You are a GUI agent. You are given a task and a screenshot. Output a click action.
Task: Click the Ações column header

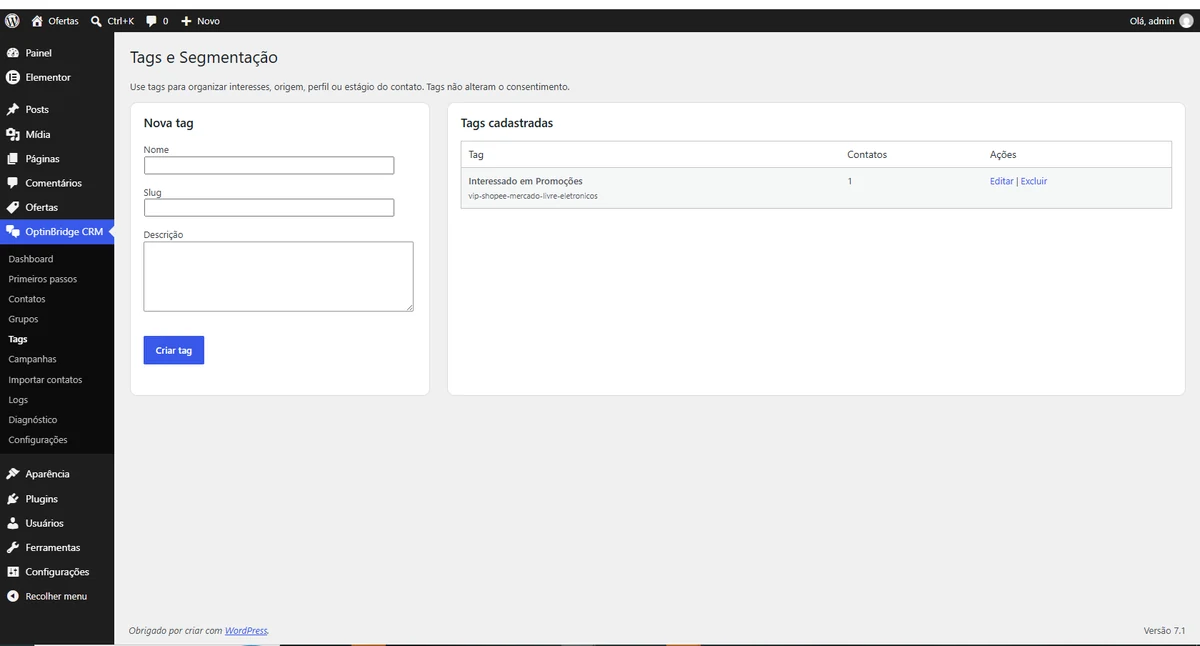point(1003,155)
